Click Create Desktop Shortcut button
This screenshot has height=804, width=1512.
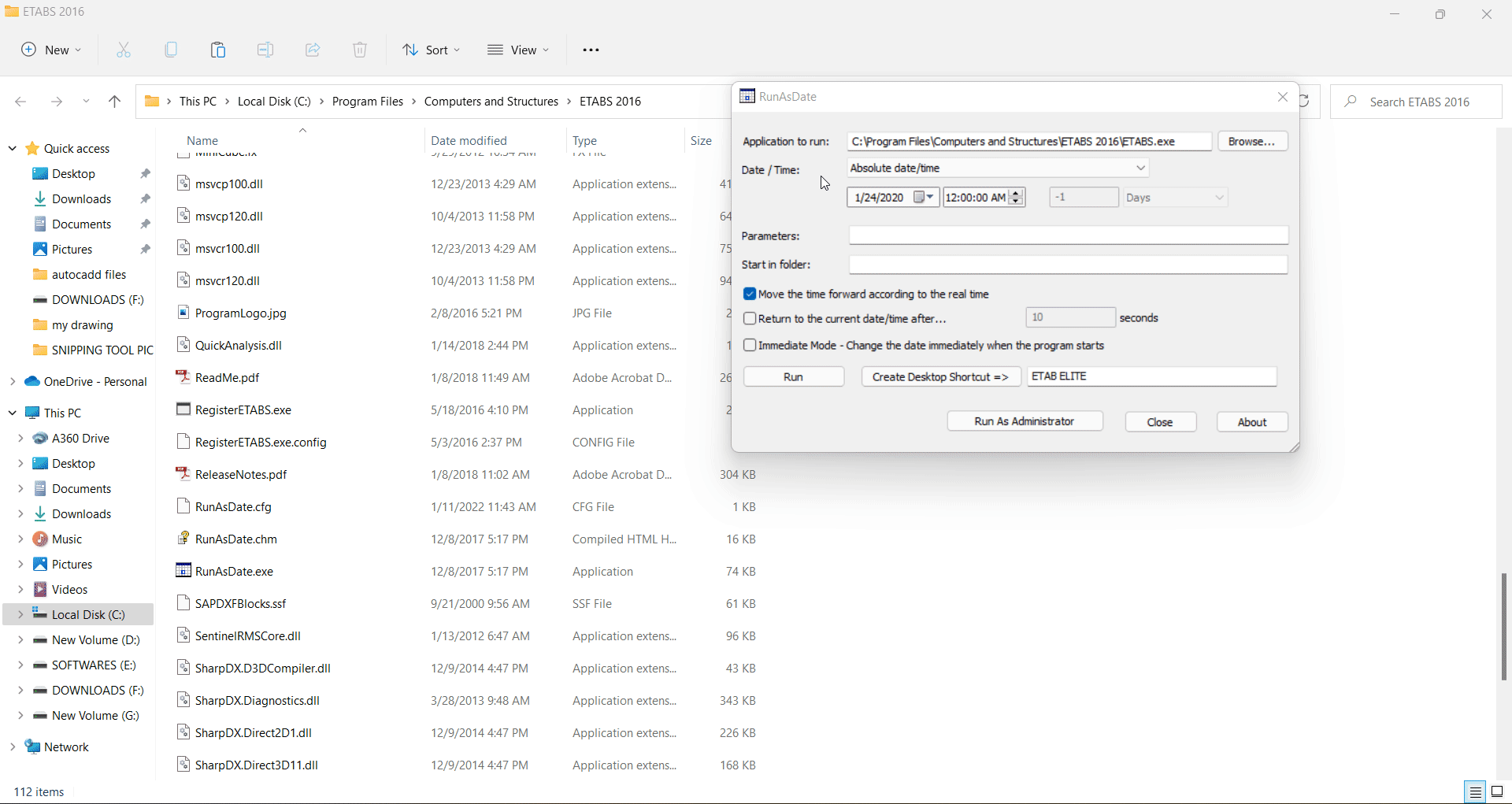[x=941, y=376]
